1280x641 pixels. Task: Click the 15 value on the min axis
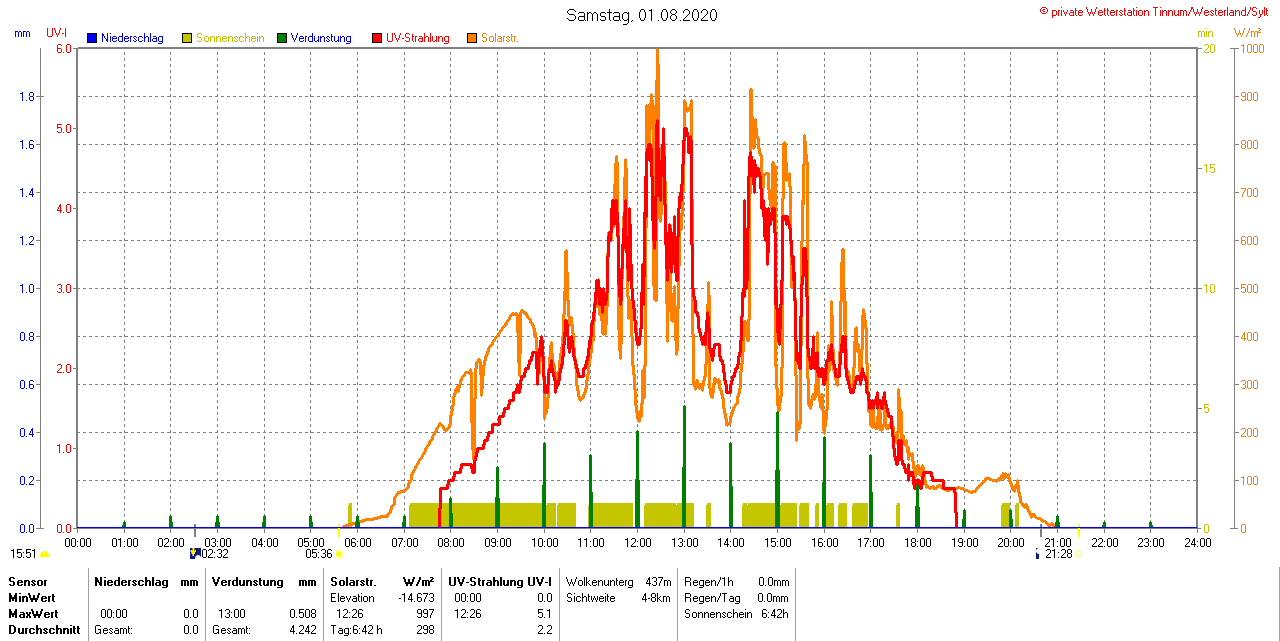coord(1209,168)
